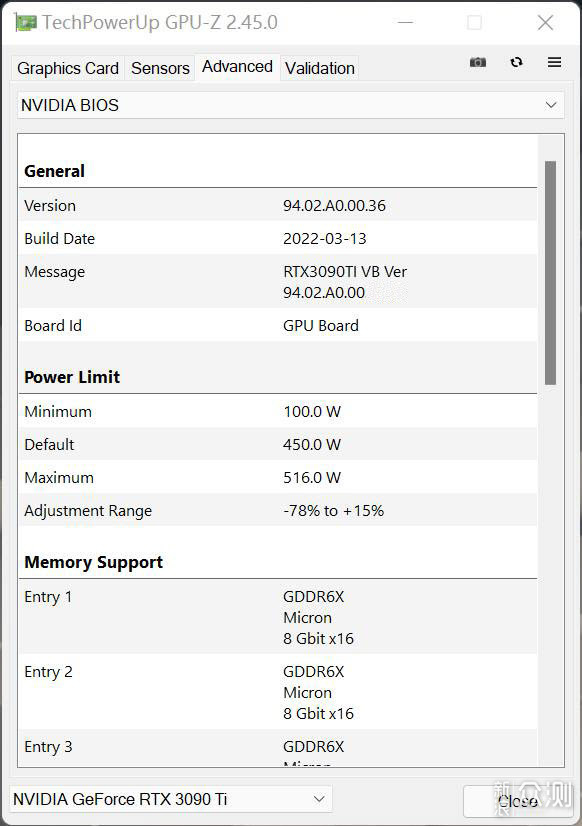Viewport: 582px width, 826px height.
Task: Click the scrollbar track below the thumb
Action: [x=550, y=574]
